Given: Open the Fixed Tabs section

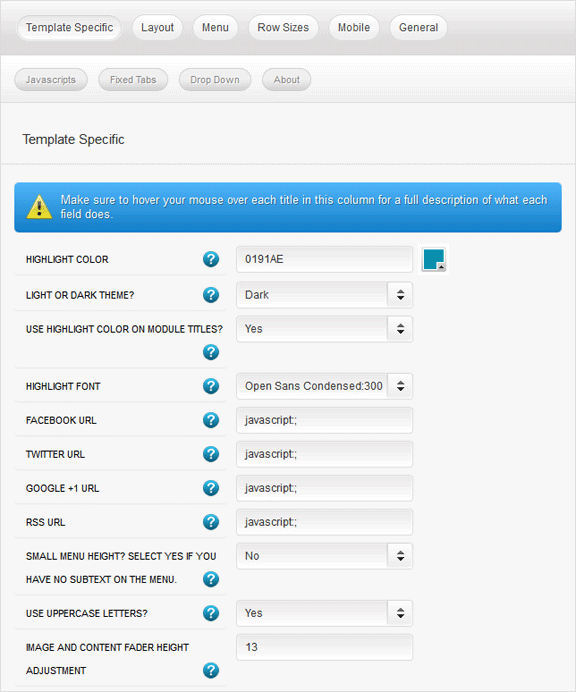Looking at the screenshot, I should (133, 80).
